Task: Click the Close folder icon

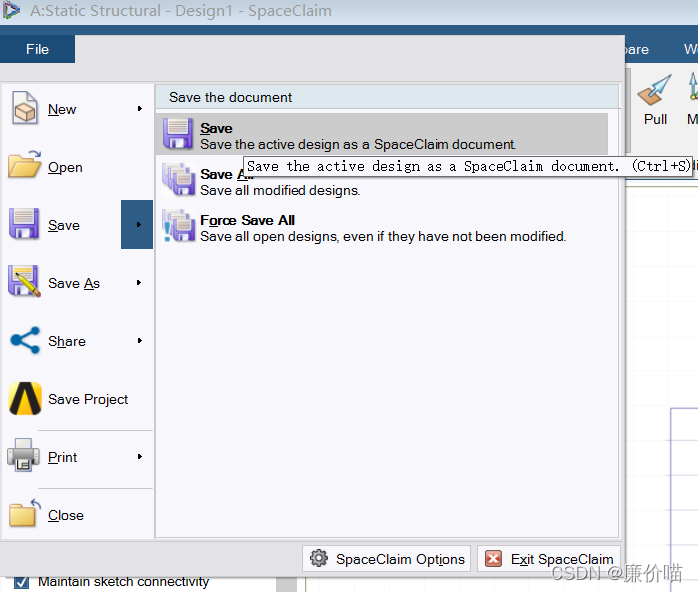Action: click(24, 513)
